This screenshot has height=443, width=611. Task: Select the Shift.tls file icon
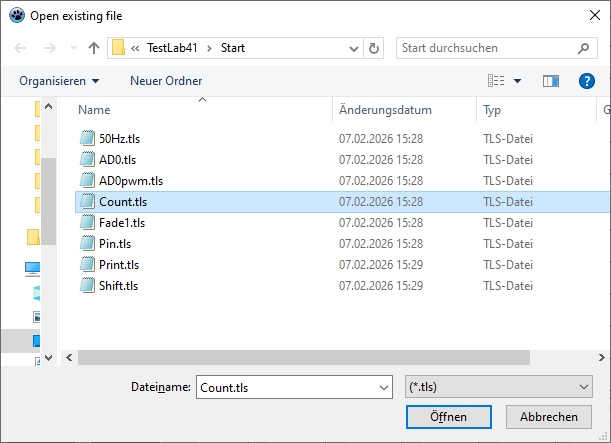click(x=88, y=286)
